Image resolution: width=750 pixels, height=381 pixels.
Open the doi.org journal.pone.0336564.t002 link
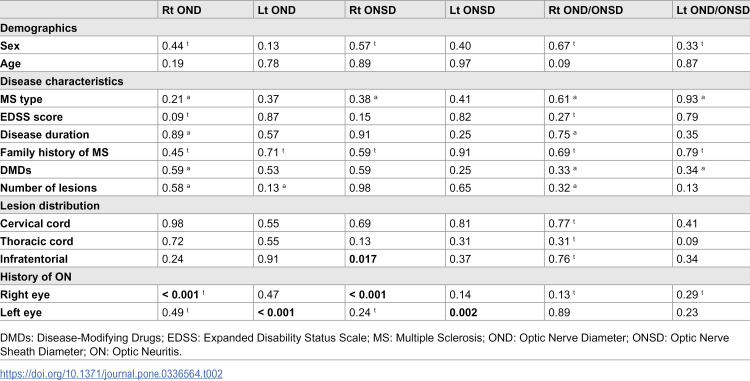pyautogui.click(x=111, y=373)
